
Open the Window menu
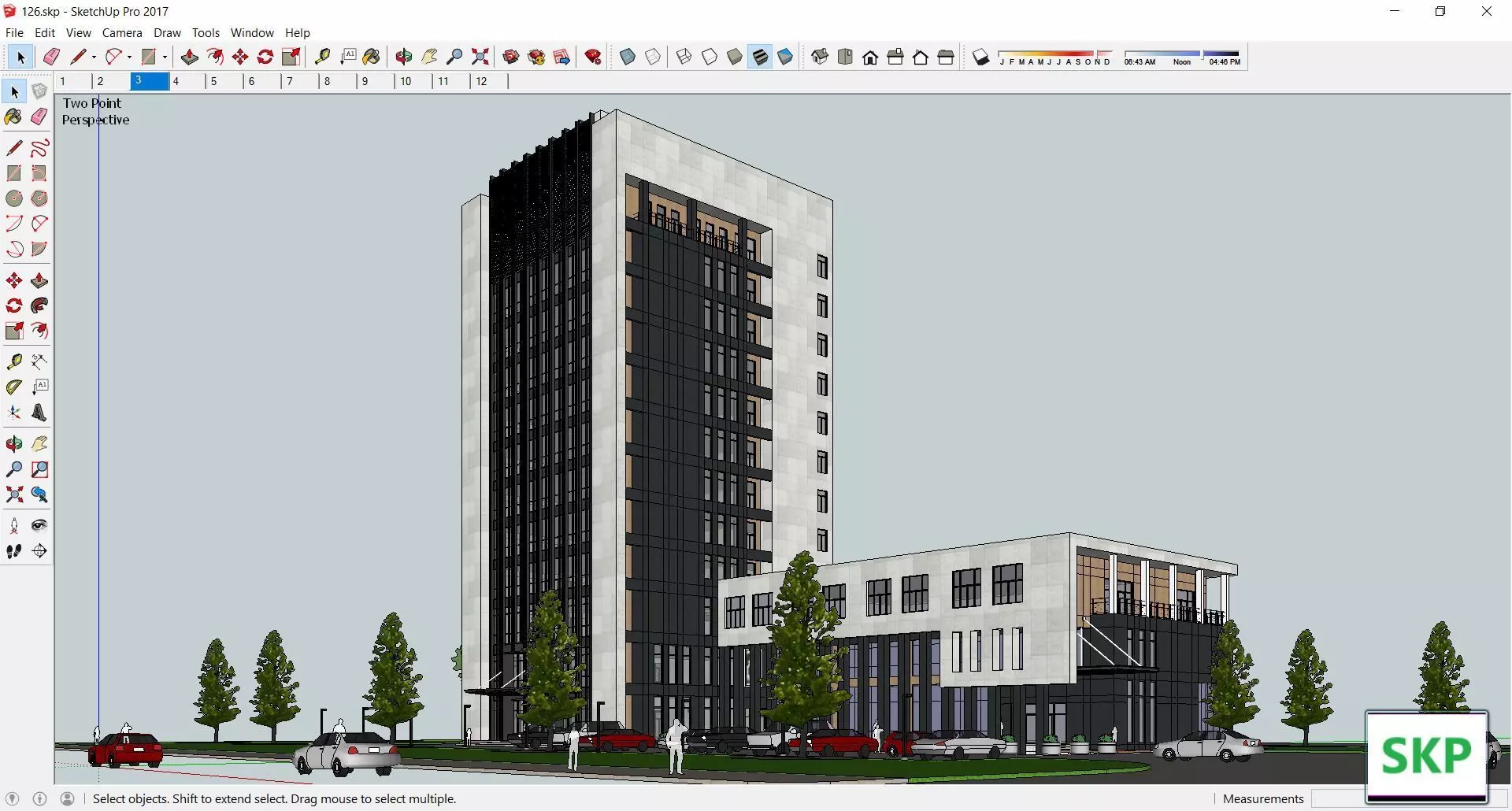pyautogui.click(x=252, y=32)
